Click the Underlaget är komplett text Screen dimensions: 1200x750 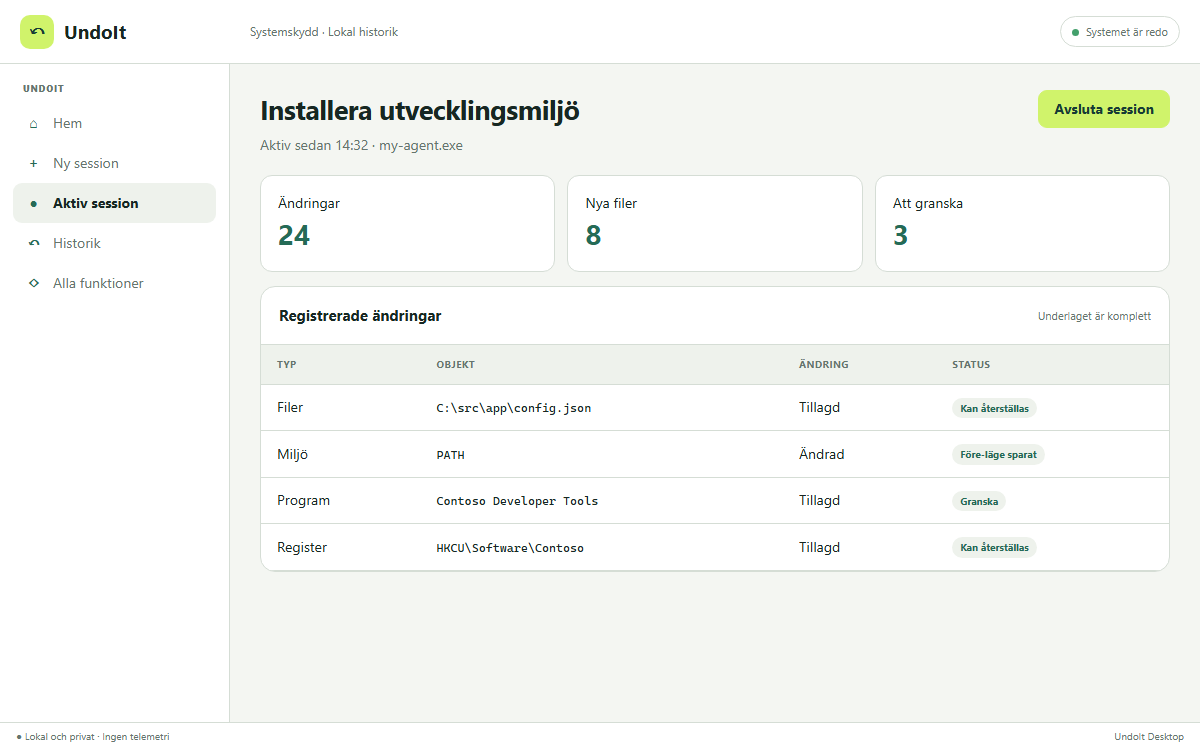pos(1095,316)
